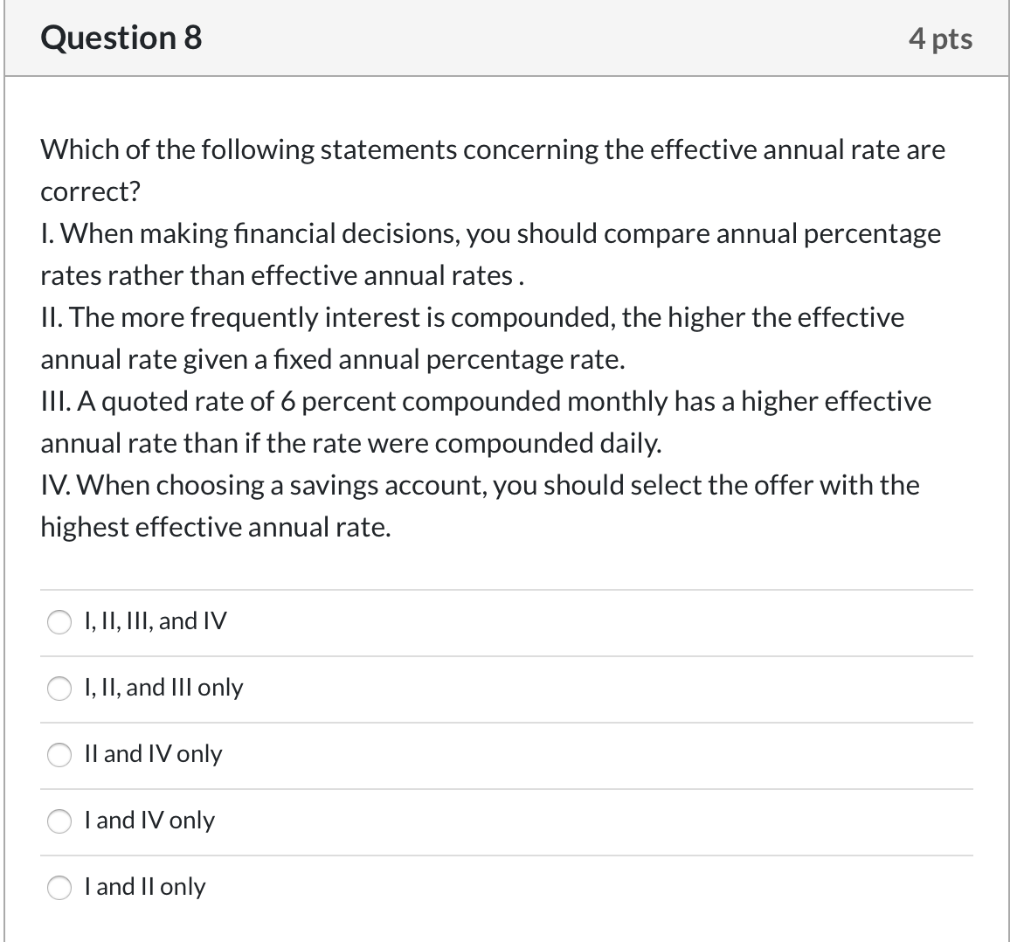Select the "I and IV only" radio button
The height and width of the screenshot is (942, 1024).
59,821
